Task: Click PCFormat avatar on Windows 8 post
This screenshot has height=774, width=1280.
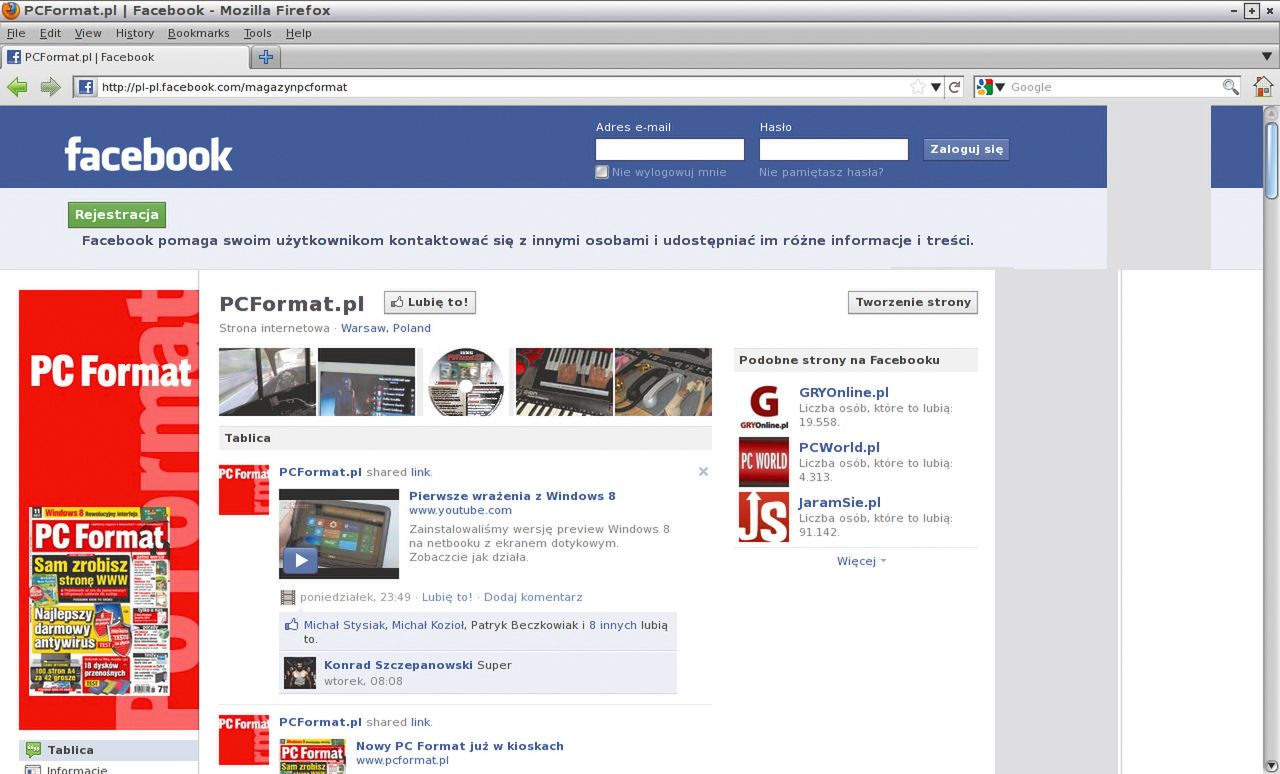Action: 244,490
